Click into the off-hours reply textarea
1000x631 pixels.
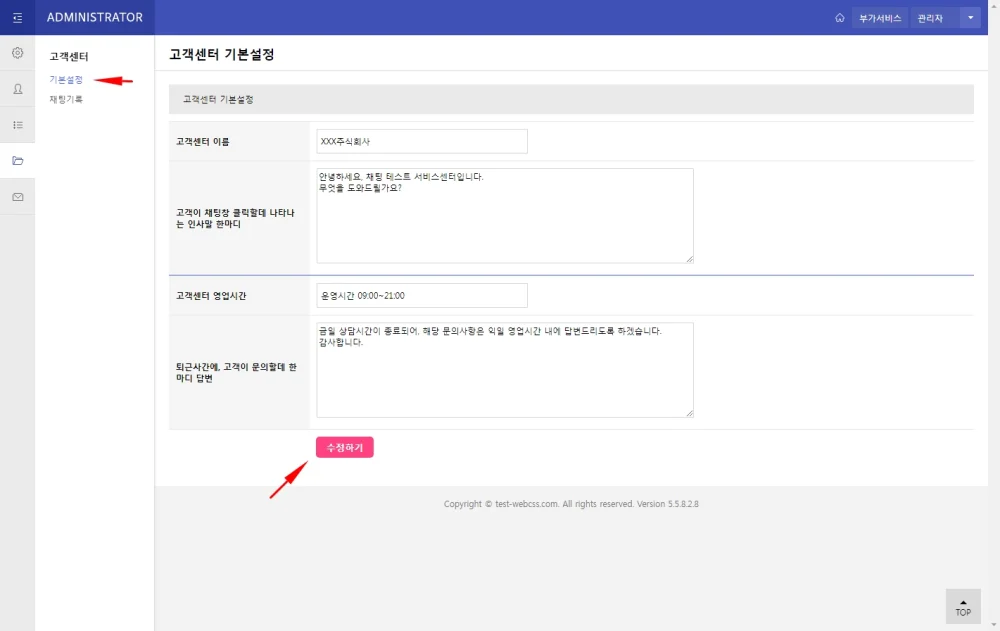pos(505,370)
